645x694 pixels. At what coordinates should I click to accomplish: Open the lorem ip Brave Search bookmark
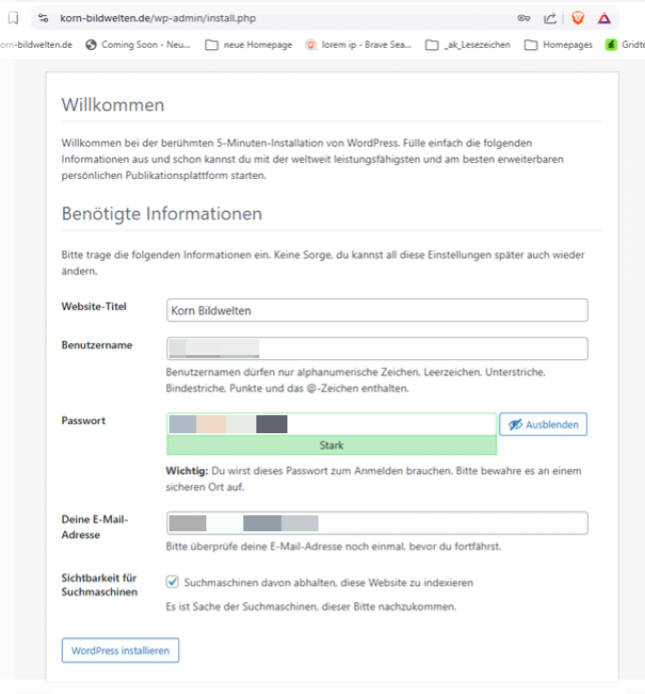[358, 45]
